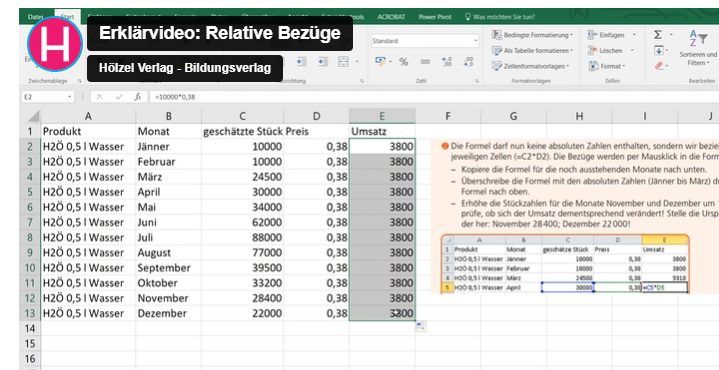Select row header 7

[x=30, y=222]
